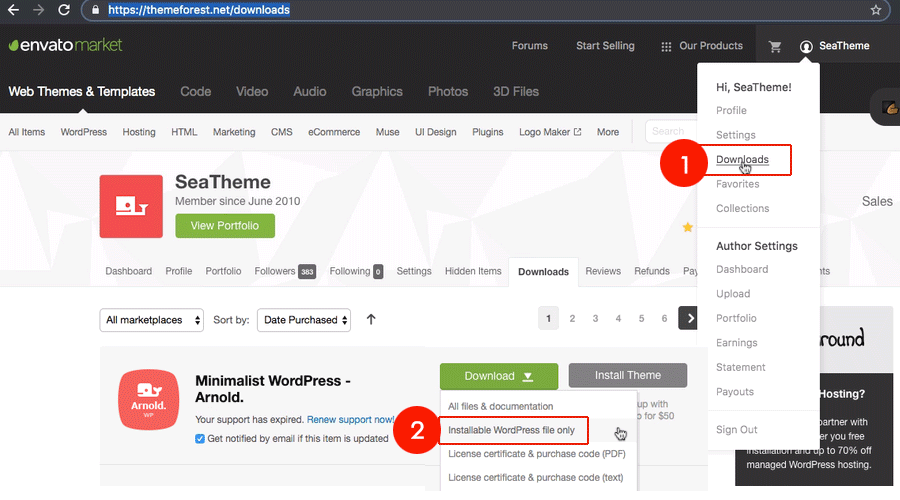Image resolution: width=900 pixels, height=500 pixels.
Task: Open the eCommerce subcategory
Action: coord(334,132)
